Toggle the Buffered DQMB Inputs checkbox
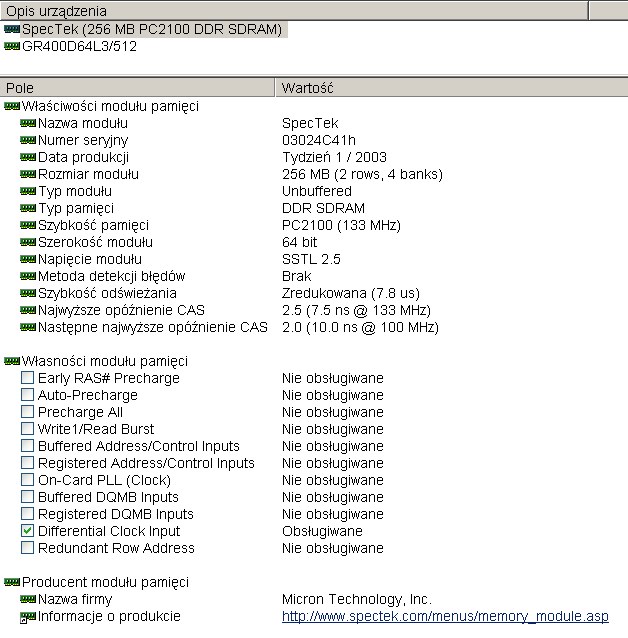This screenshot has height=638, width=628. coord(27,497)
